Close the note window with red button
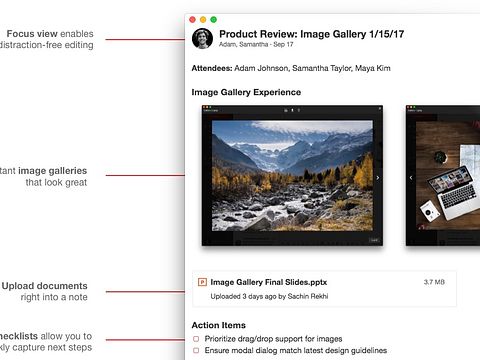 [x=192, y=20]
